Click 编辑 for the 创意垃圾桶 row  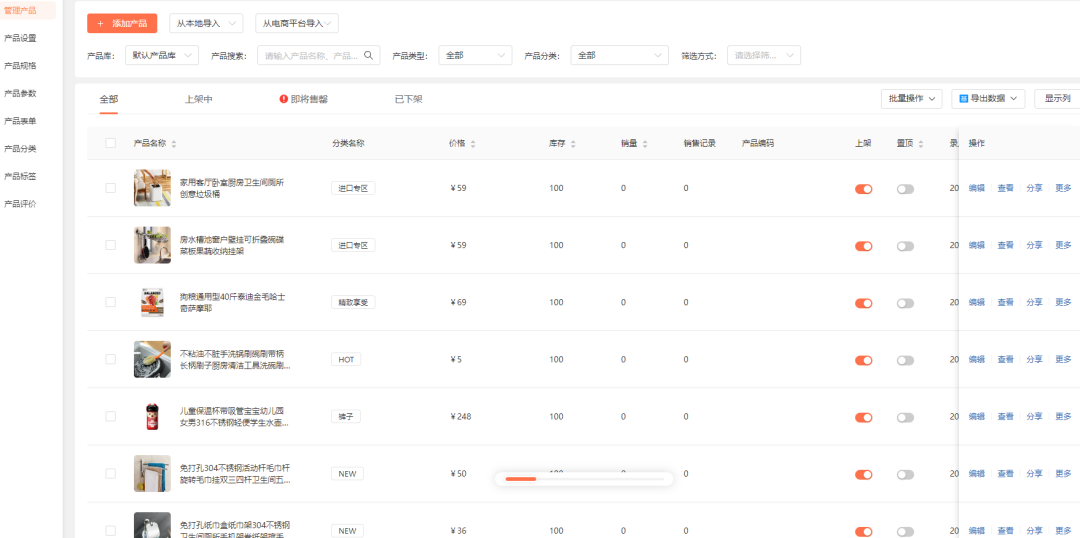click(x=977, y=188)
